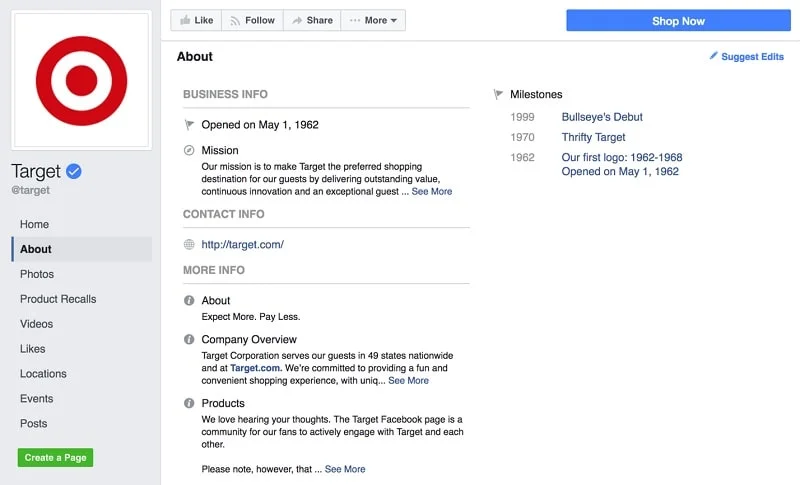Click the blue Shop Now button

point(678,21)
